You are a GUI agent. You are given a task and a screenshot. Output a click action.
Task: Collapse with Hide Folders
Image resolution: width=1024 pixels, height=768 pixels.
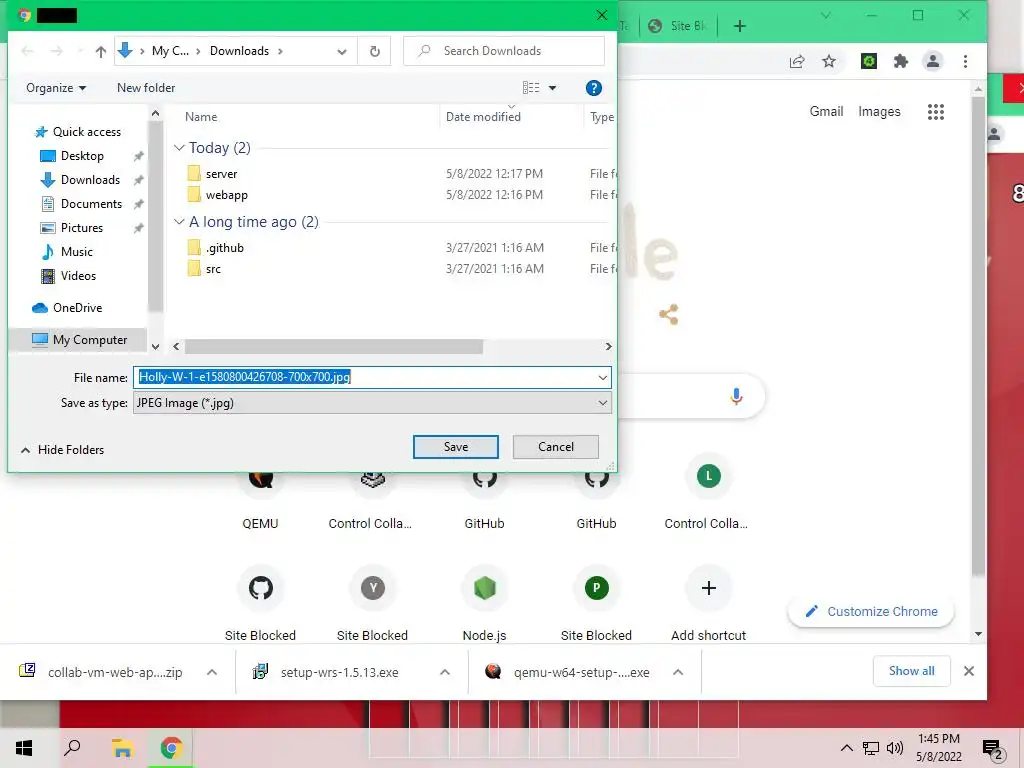pos(63,450)
